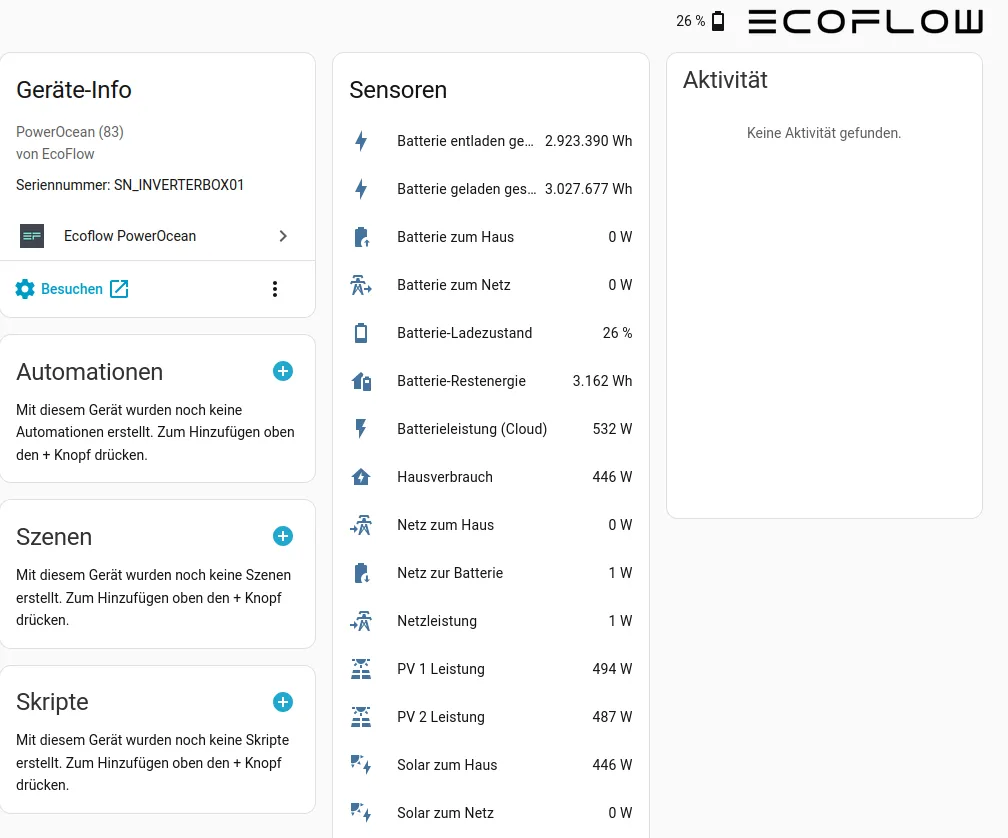Click the Solar zum Netz icon
The width and height of the screenshot is (1008, 838).
coord(361,813)
